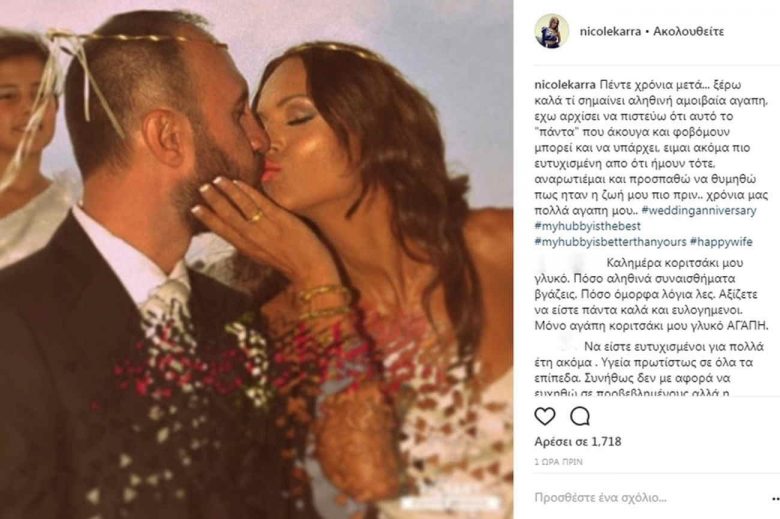Open the first commenter's blurred username
This screenshot has width=780, height=519.
tap(568, 263)
